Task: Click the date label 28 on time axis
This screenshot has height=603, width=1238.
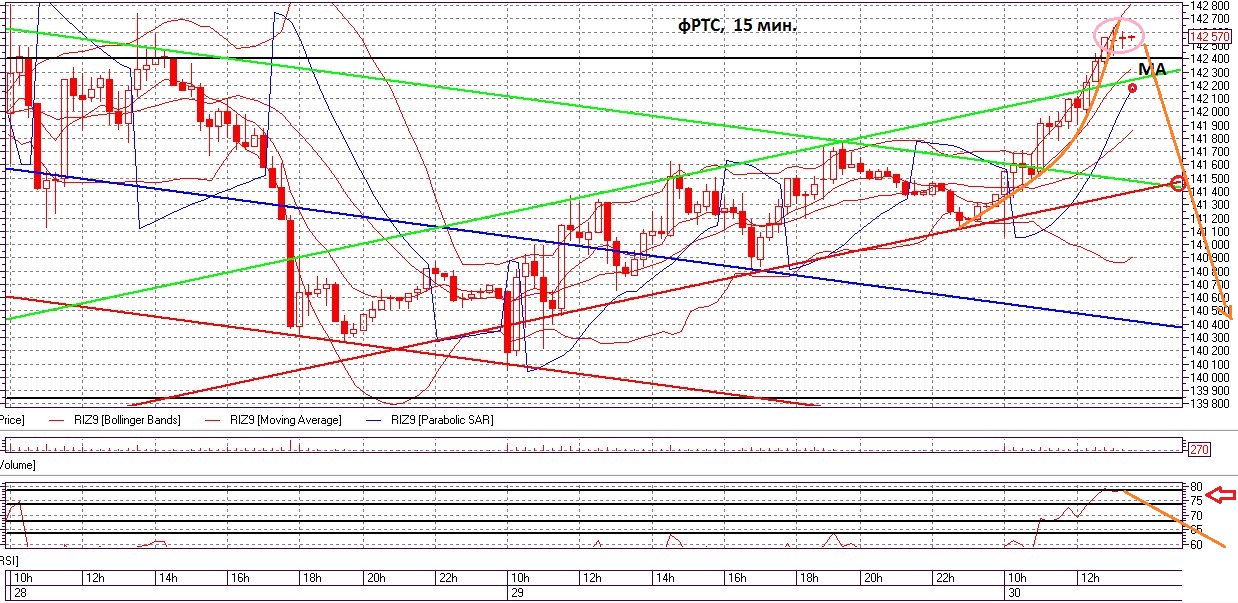Action: click(20, 593)
